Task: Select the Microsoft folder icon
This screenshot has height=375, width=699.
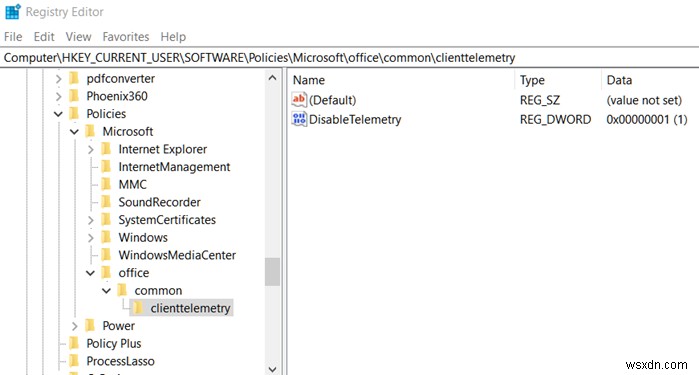Action: point(90,131)
